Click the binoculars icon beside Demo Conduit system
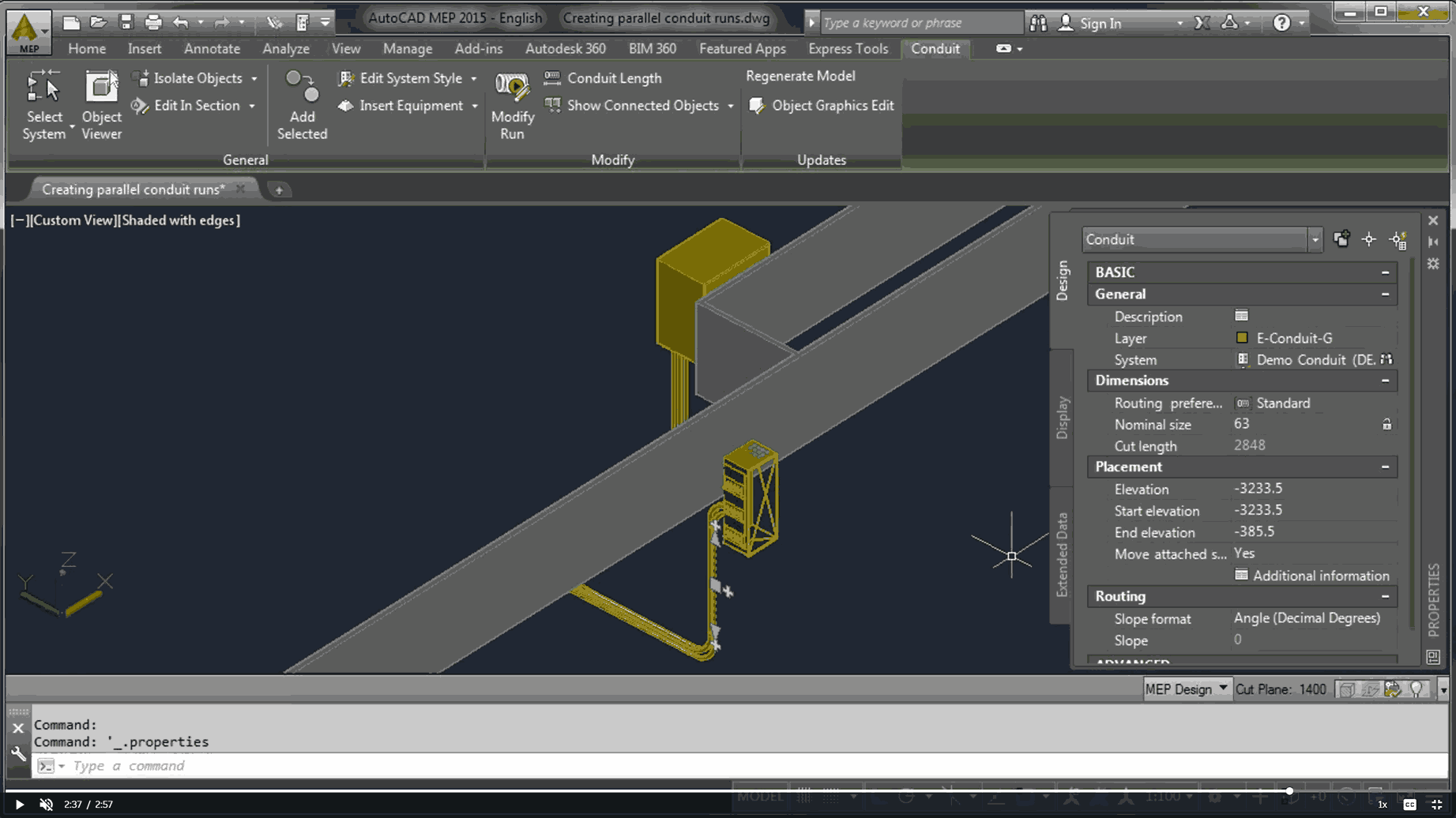1456x818 pixels. pos(1386,359)
